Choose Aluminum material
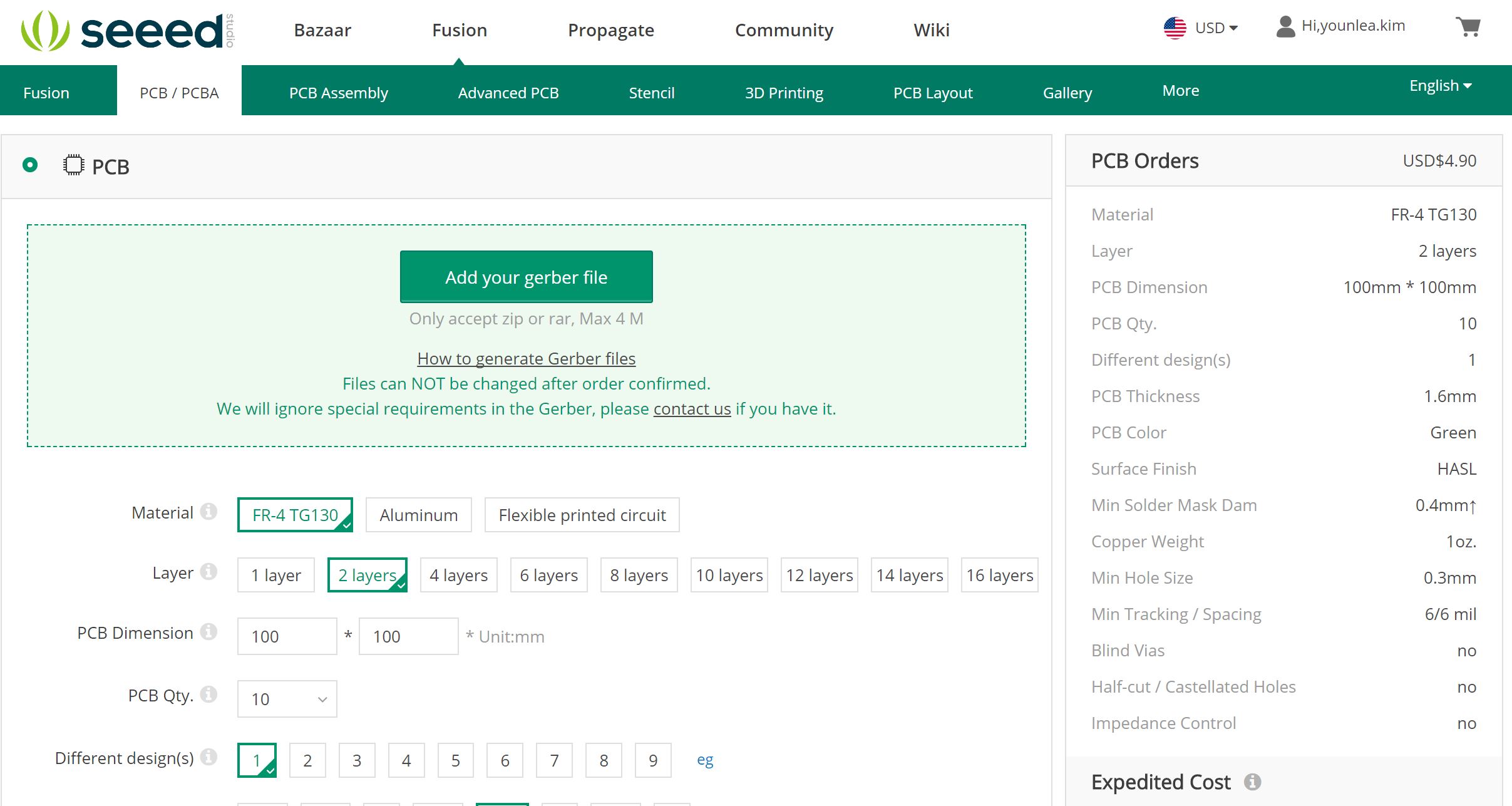 419,515
